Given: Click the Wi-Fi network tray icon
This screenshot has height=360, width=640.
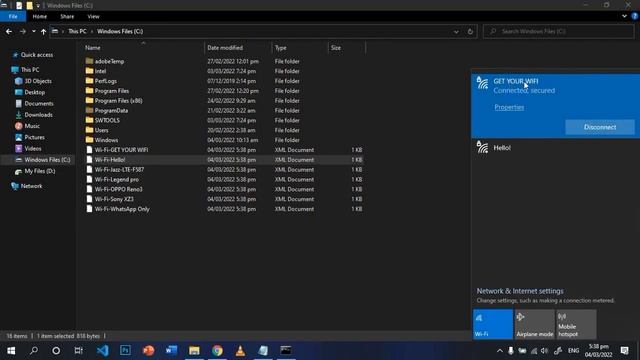Looking at the screenshot, I should tap(533, 351).
